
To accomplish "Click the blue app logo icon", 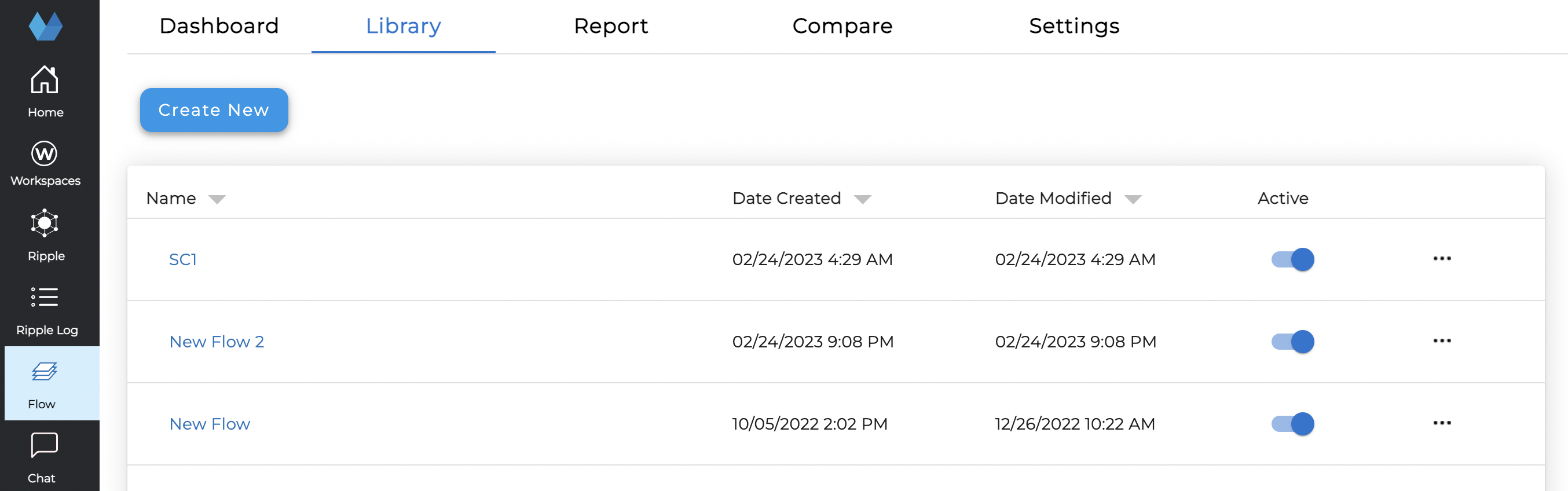I will [46, 26].
